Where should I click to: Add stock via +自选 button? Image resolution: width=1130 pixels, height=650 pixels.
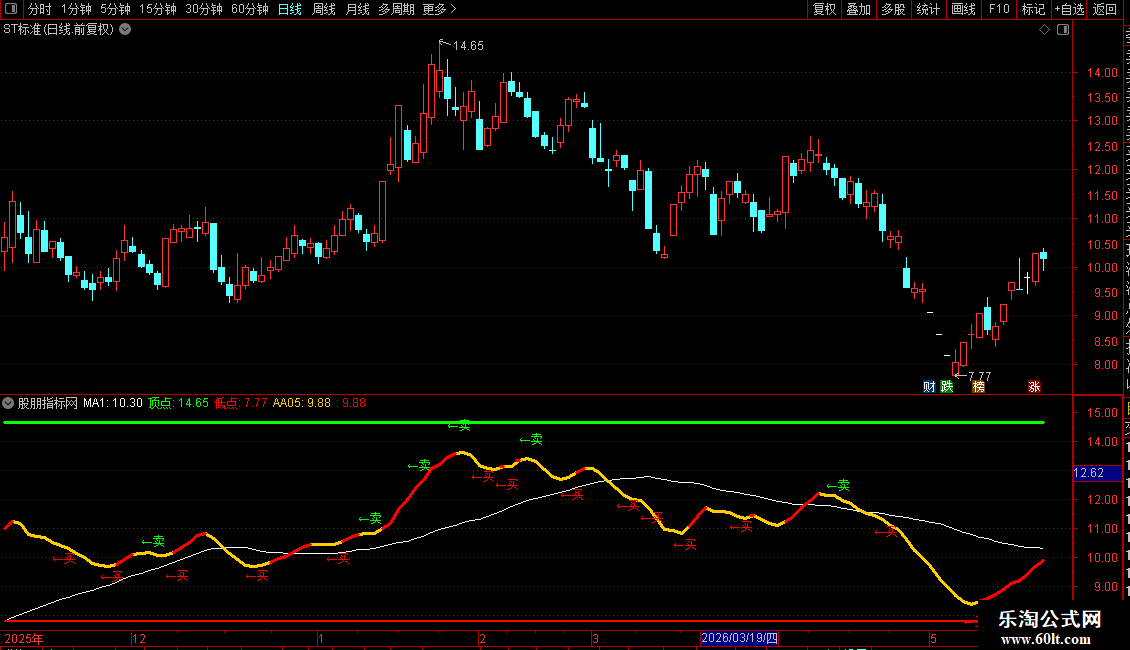point(1069,9)
